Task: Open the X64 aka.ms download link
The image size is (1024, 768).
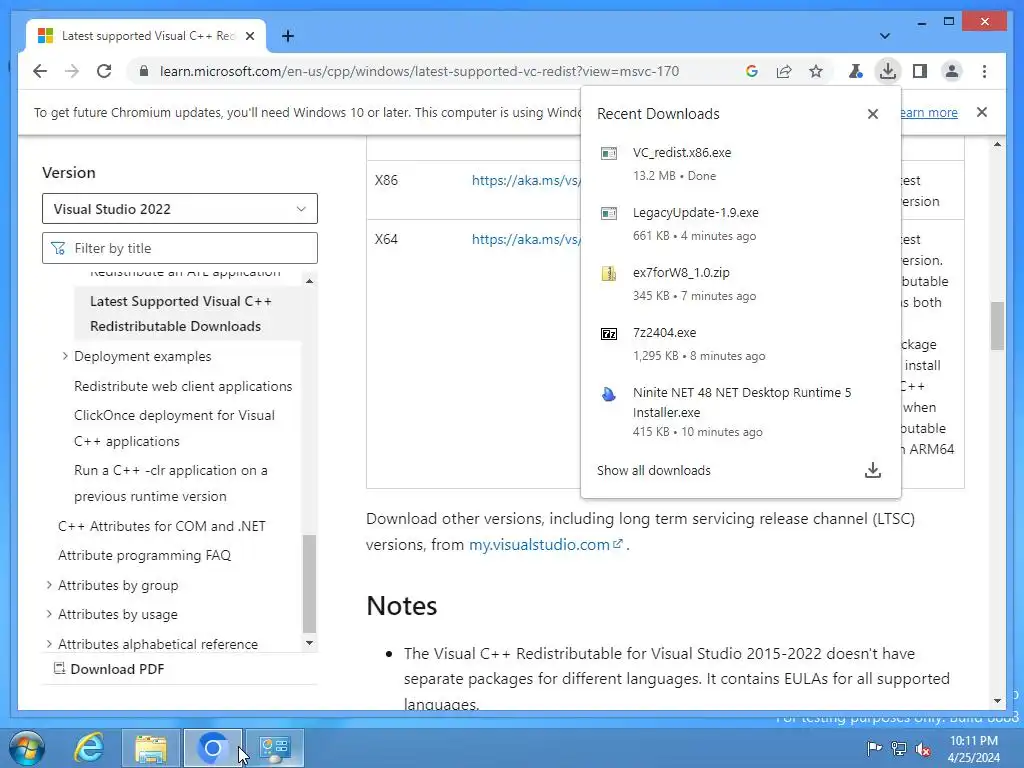Action: [x=526, y=239]
